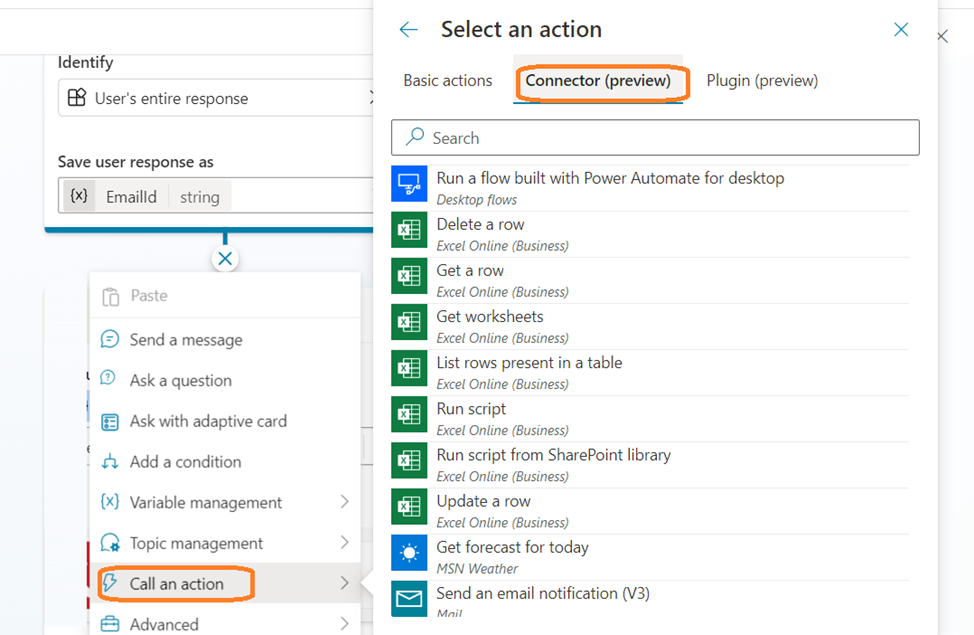The image size is (974, 635).
Task: Select the Connector (preview) tab
Action: click(x=598, y=81)
